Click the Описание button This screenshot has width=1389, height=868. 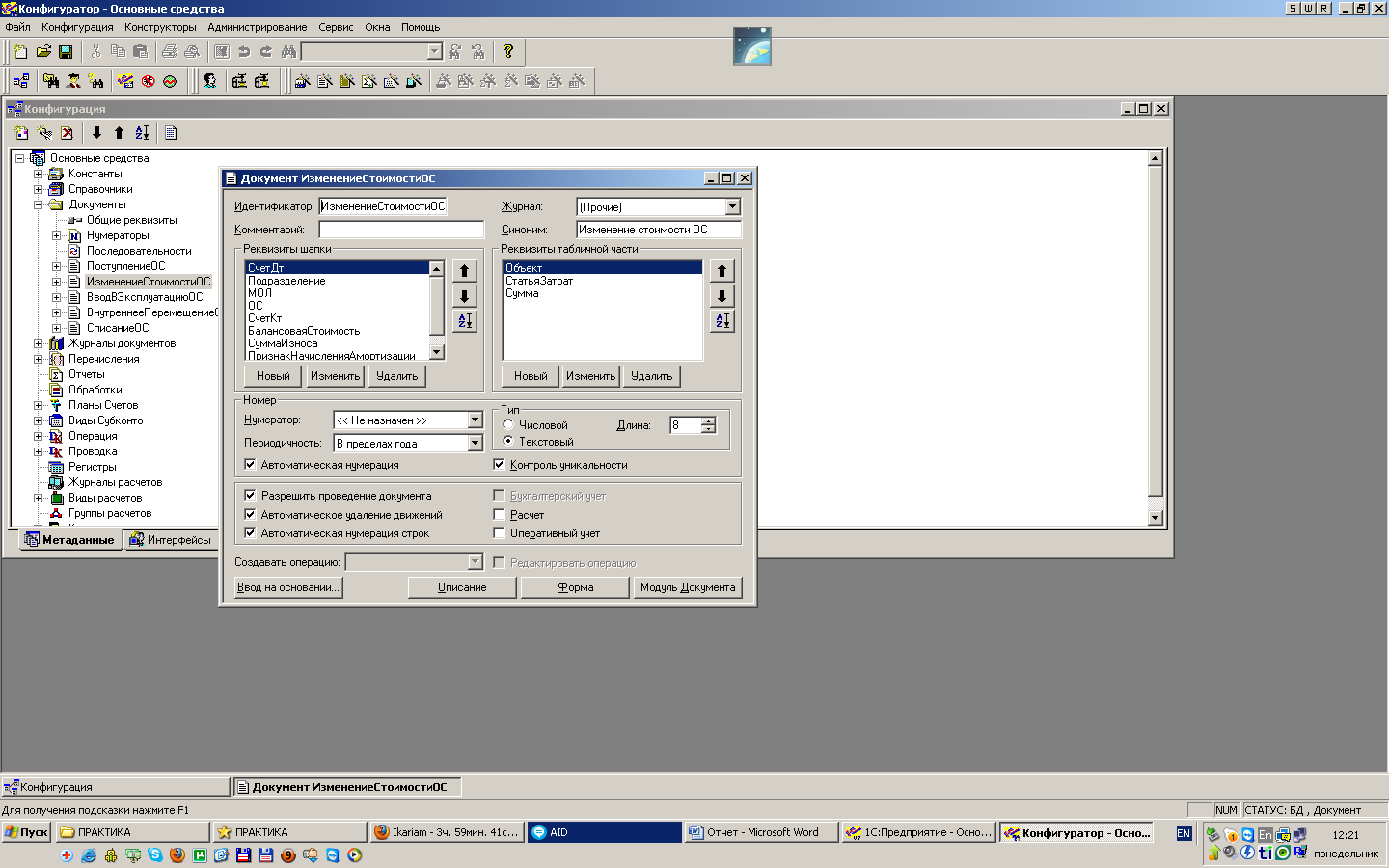pyautogui.click(x=462, y=587)
